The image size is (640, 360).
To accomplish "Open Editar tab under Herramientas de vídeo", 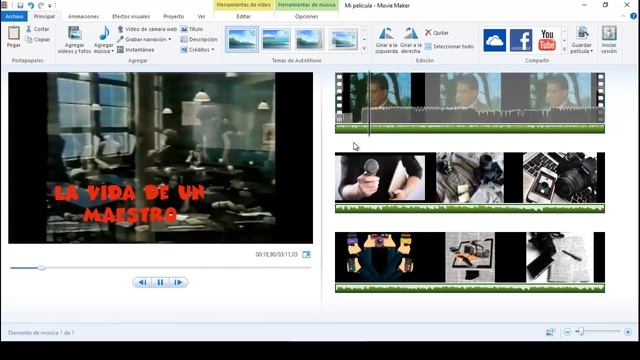I will [x=244, y=16].
